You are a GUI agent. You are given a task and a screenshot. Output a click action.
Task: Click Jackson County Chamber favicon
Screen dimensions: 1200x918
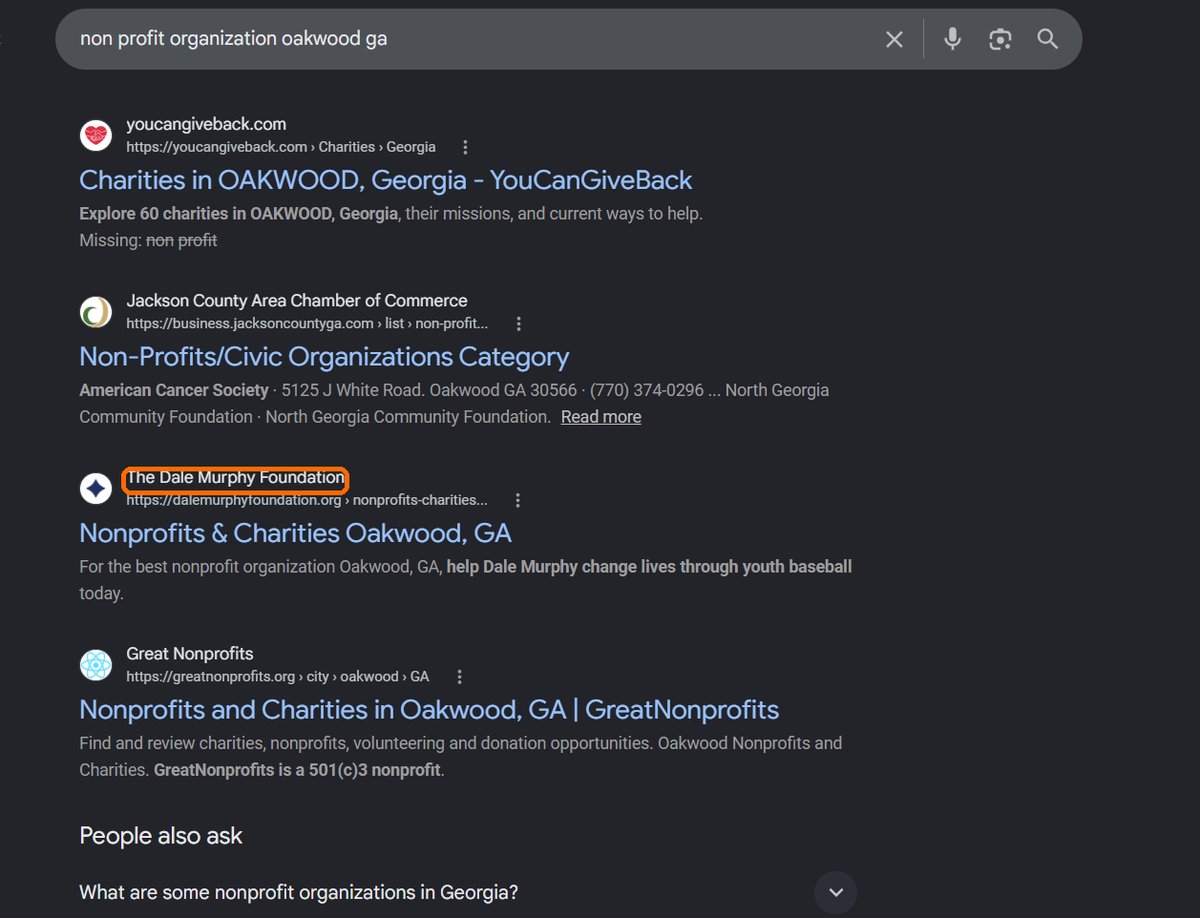(96, 312)
